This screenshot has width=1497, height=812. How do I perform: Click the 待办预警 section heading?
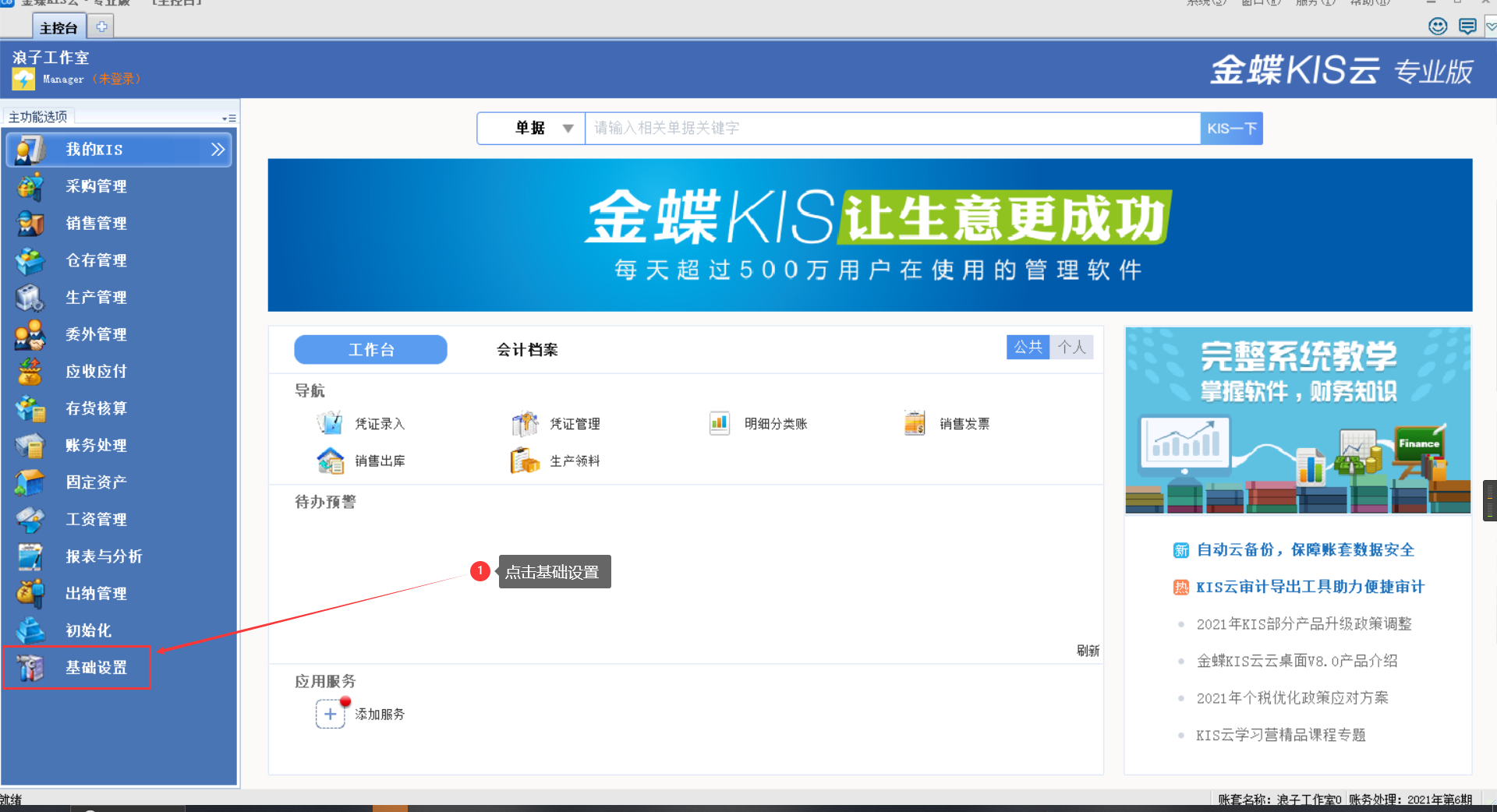(x=325, y=502)
